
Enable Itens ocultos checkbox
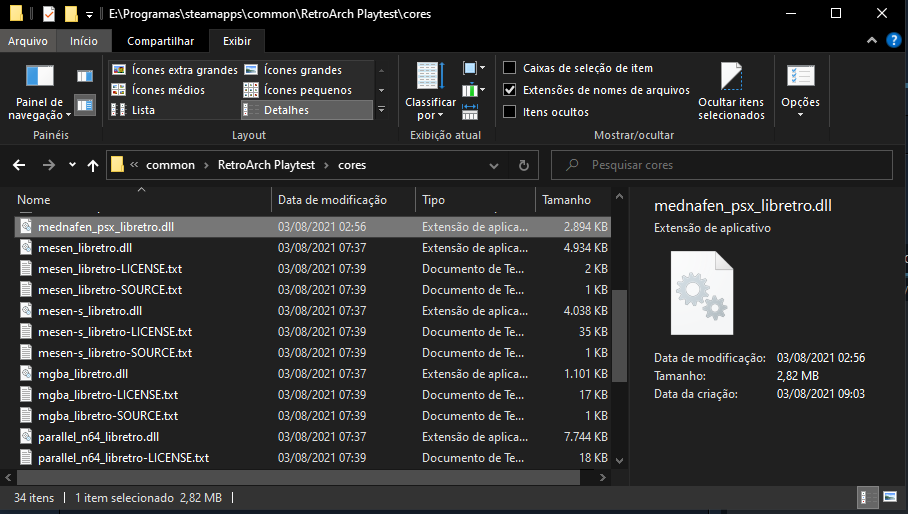coord(510,112)
